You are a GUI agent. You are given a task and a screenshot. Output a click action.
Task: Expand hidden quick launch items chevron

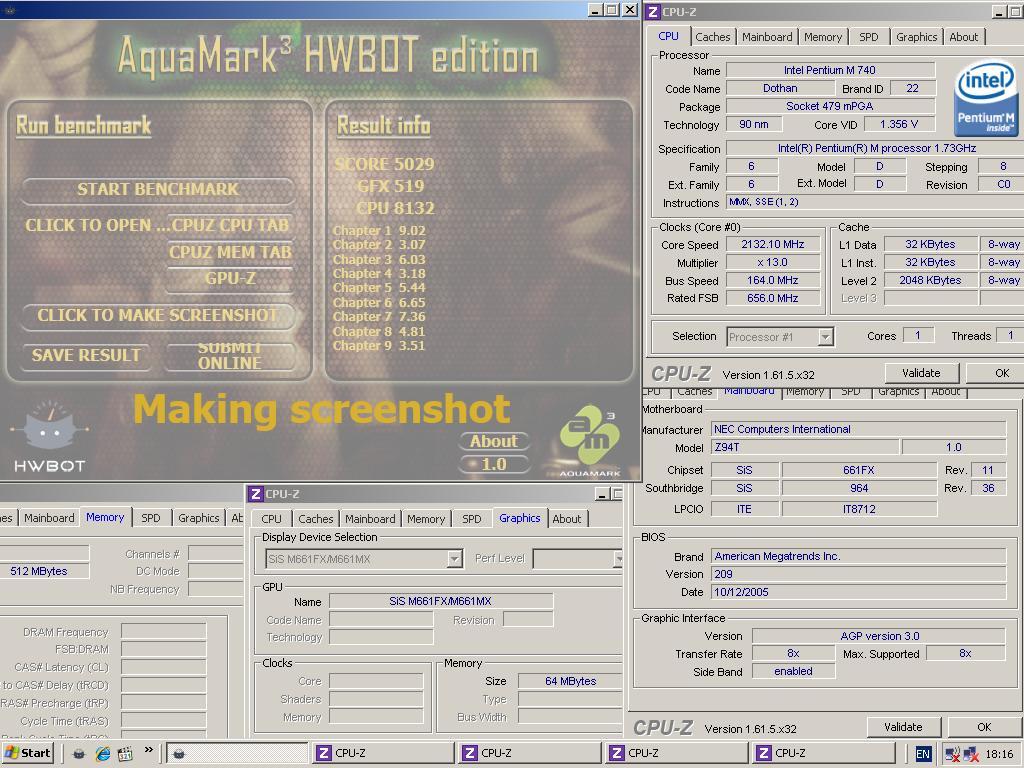click(149, 750)
